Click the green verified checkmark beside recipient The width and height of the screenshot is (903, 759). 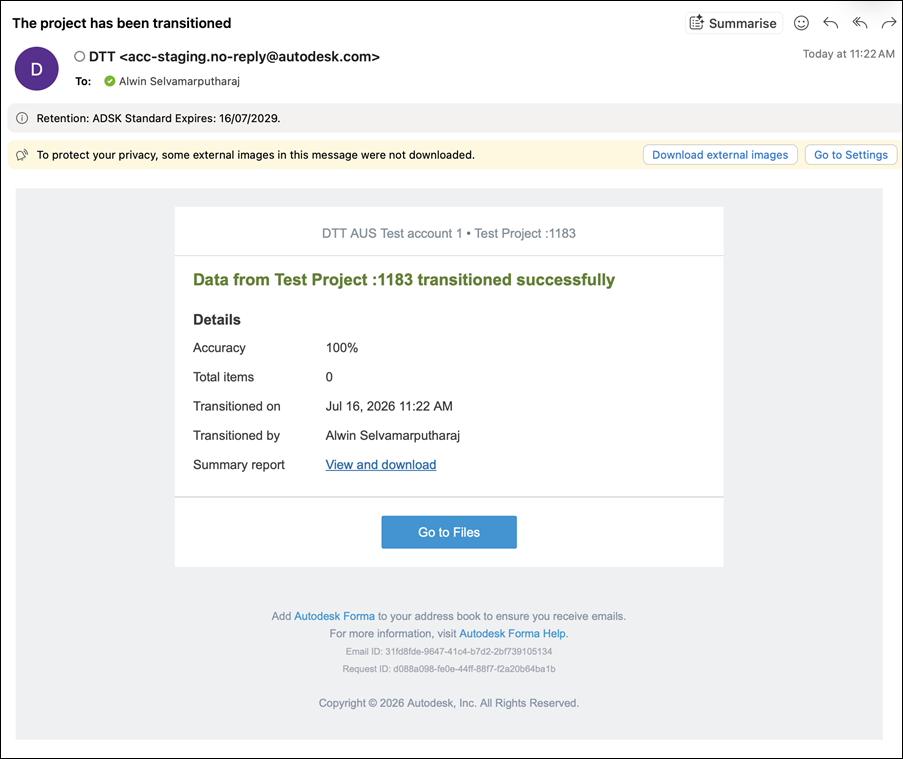click(109, 81)
